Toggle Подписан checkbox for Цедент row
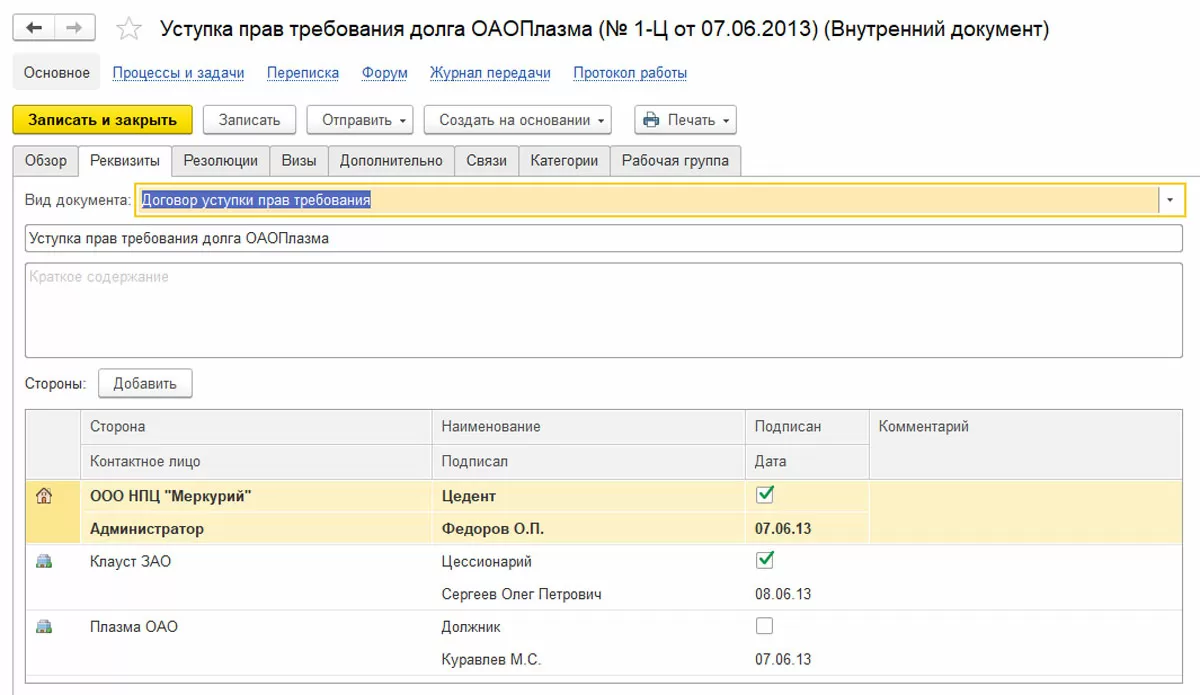This screenshot has height=695, width=1200. pyautogui.click(x=765, y=494)
